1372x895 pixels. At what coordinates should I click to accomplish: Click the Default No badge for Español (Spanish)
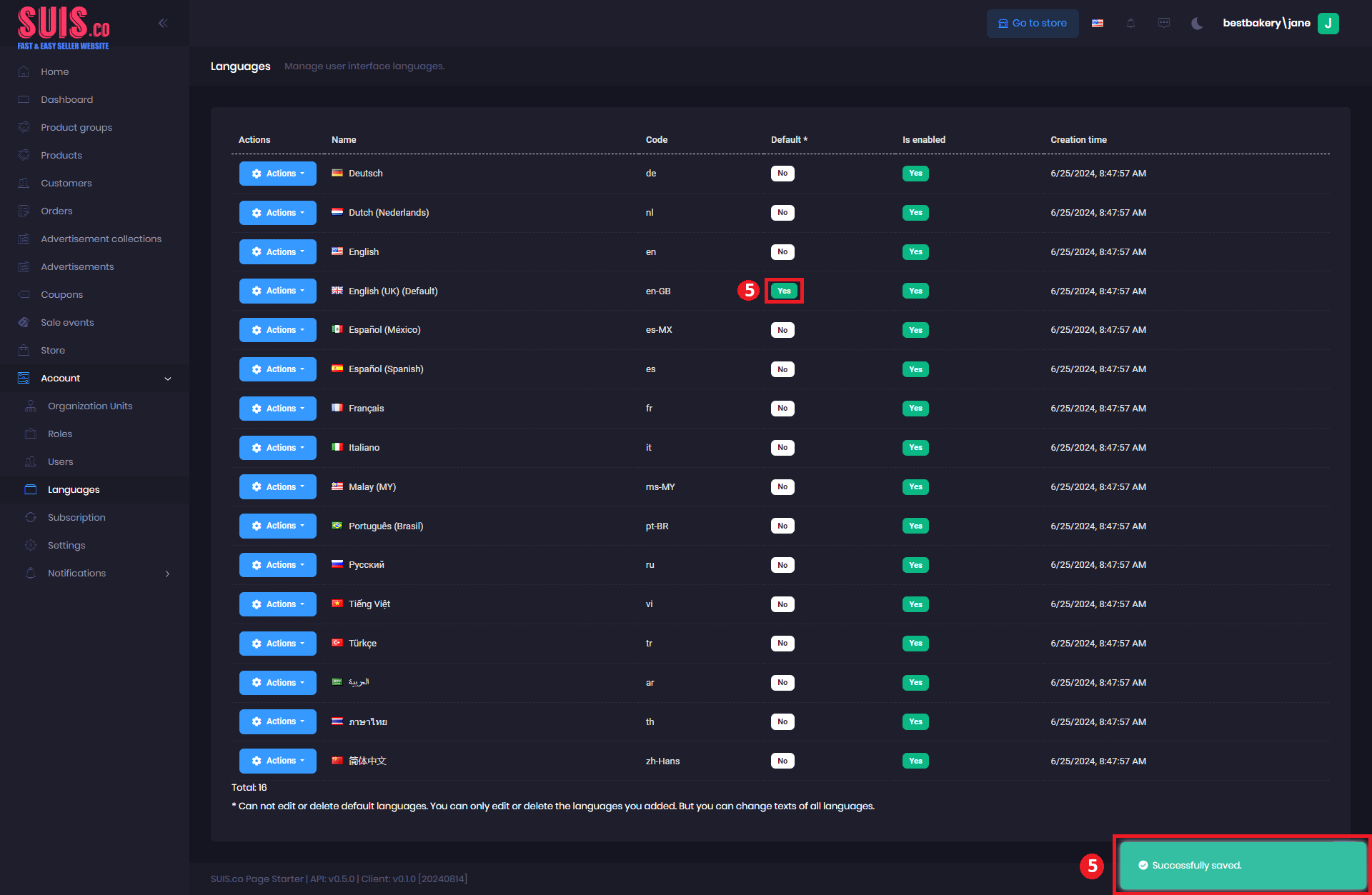782,369
